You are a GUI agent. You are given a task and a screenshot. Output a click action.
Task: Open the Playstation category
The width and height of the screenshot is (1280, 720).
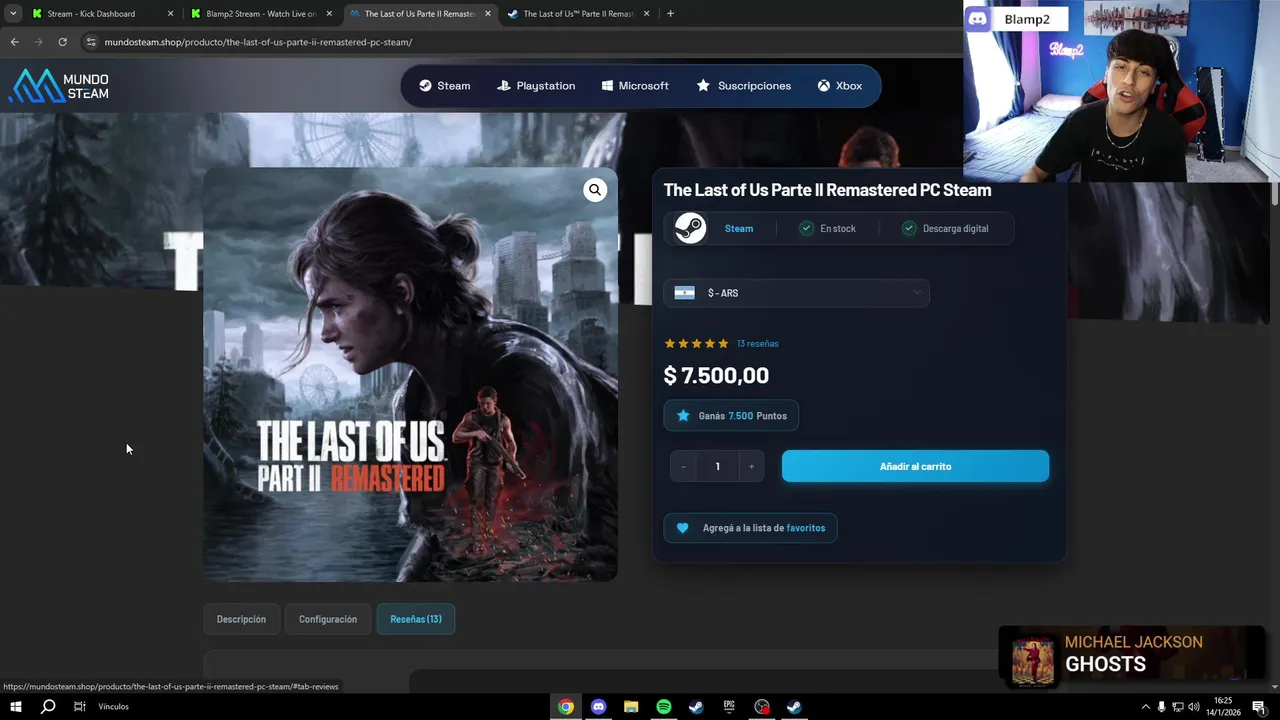536,86
